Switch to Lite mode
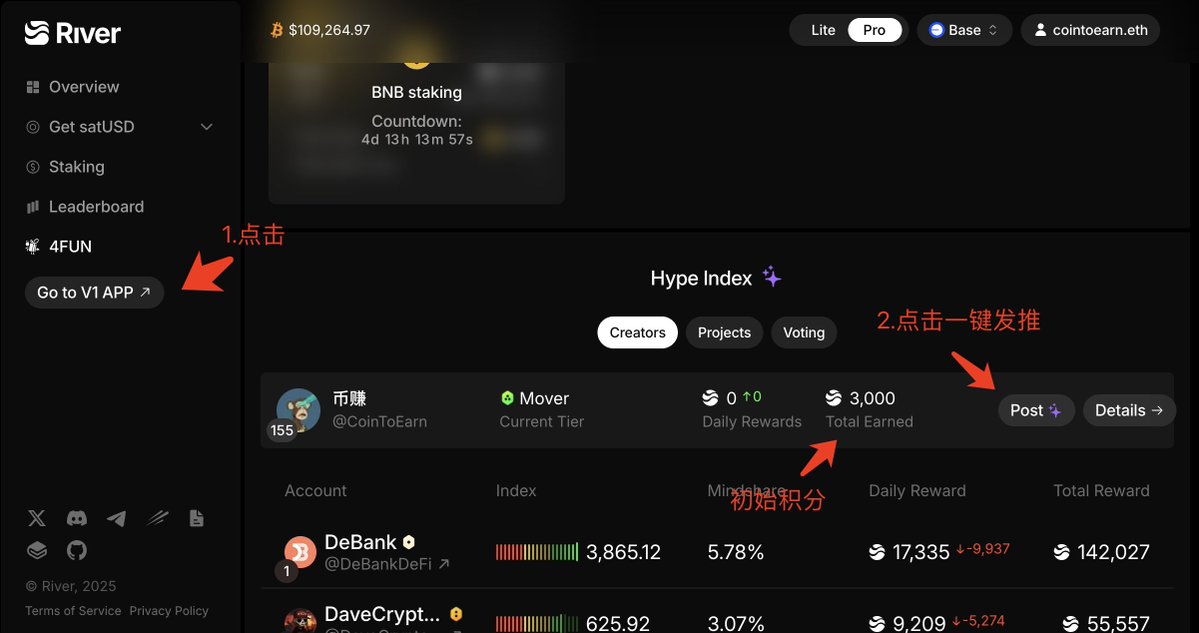1199x633 pixels. pos(823,30)
